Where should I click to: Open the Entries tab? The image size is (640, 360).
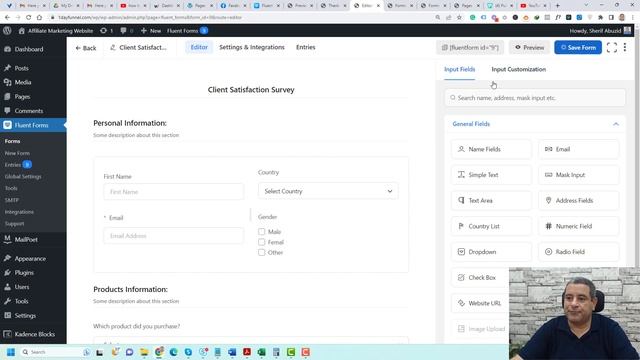[x=306, y=47]
